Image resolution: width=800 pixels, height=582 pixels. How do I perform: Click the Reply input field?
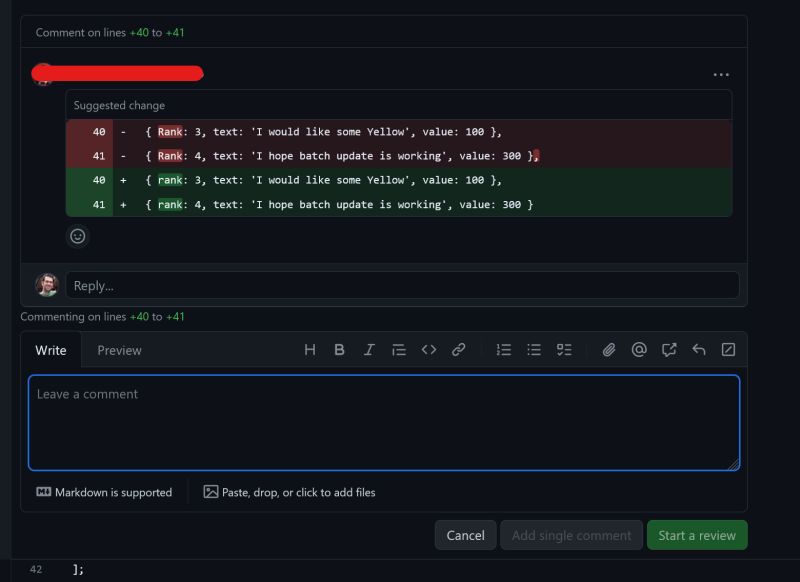tap(400, 285)
